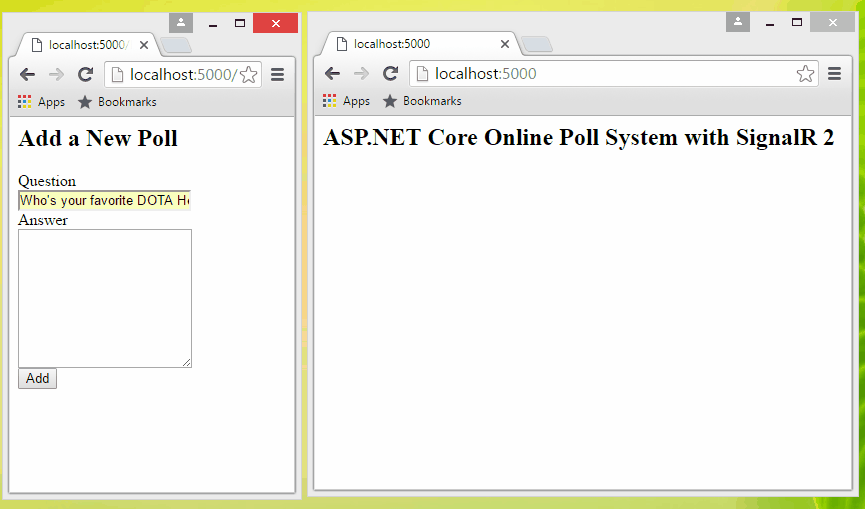Maximize the left browser window
865x509 pixels.
click(x=240, y=23)
